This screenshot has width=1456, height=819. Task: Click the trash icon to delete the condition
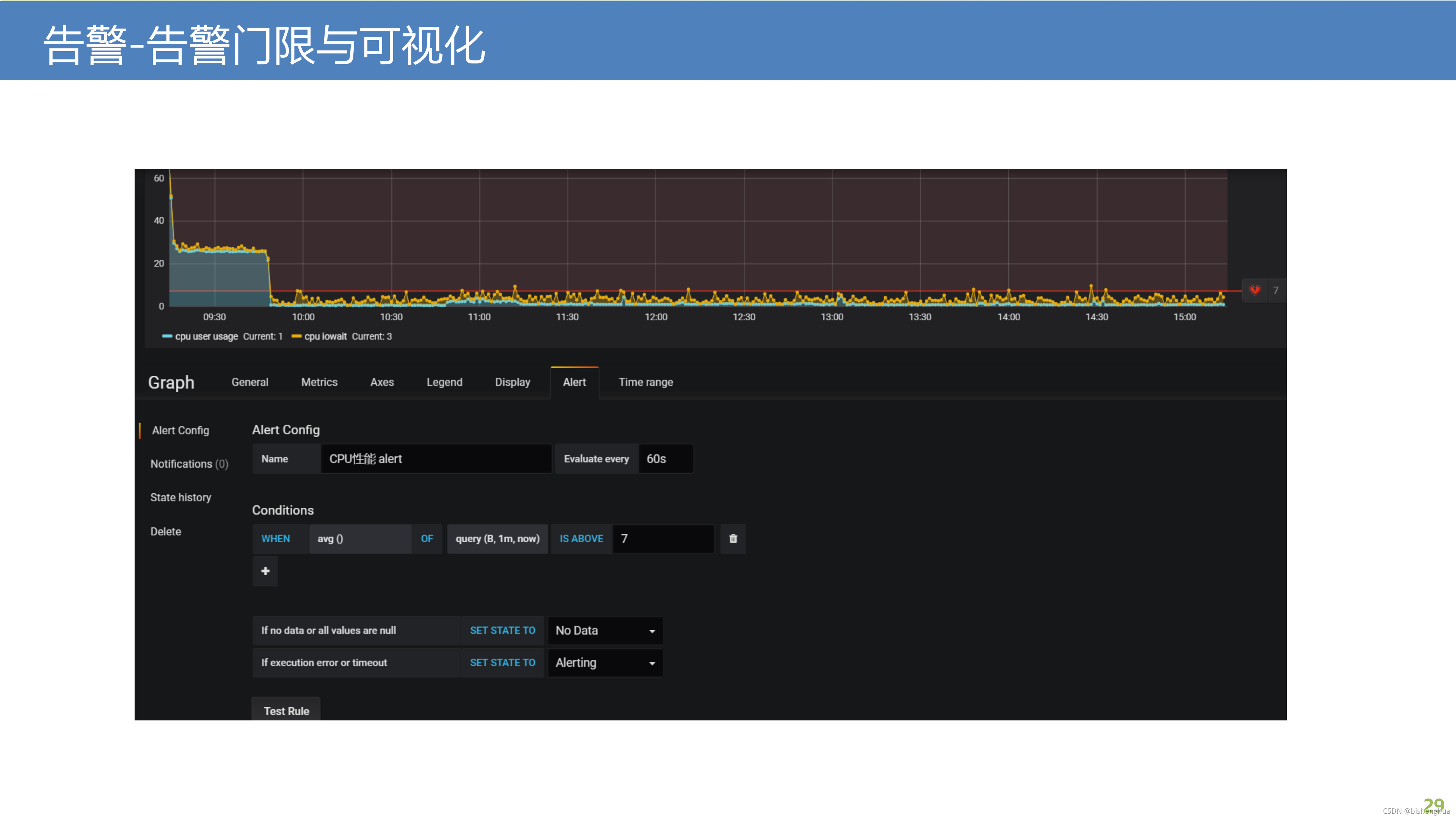733,539
